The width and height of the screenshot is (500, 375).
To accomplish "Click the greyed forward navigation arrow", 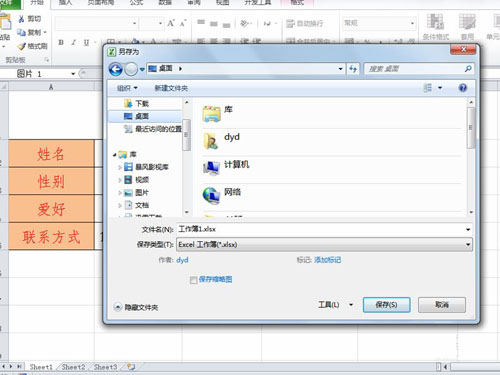I will 131,69.
